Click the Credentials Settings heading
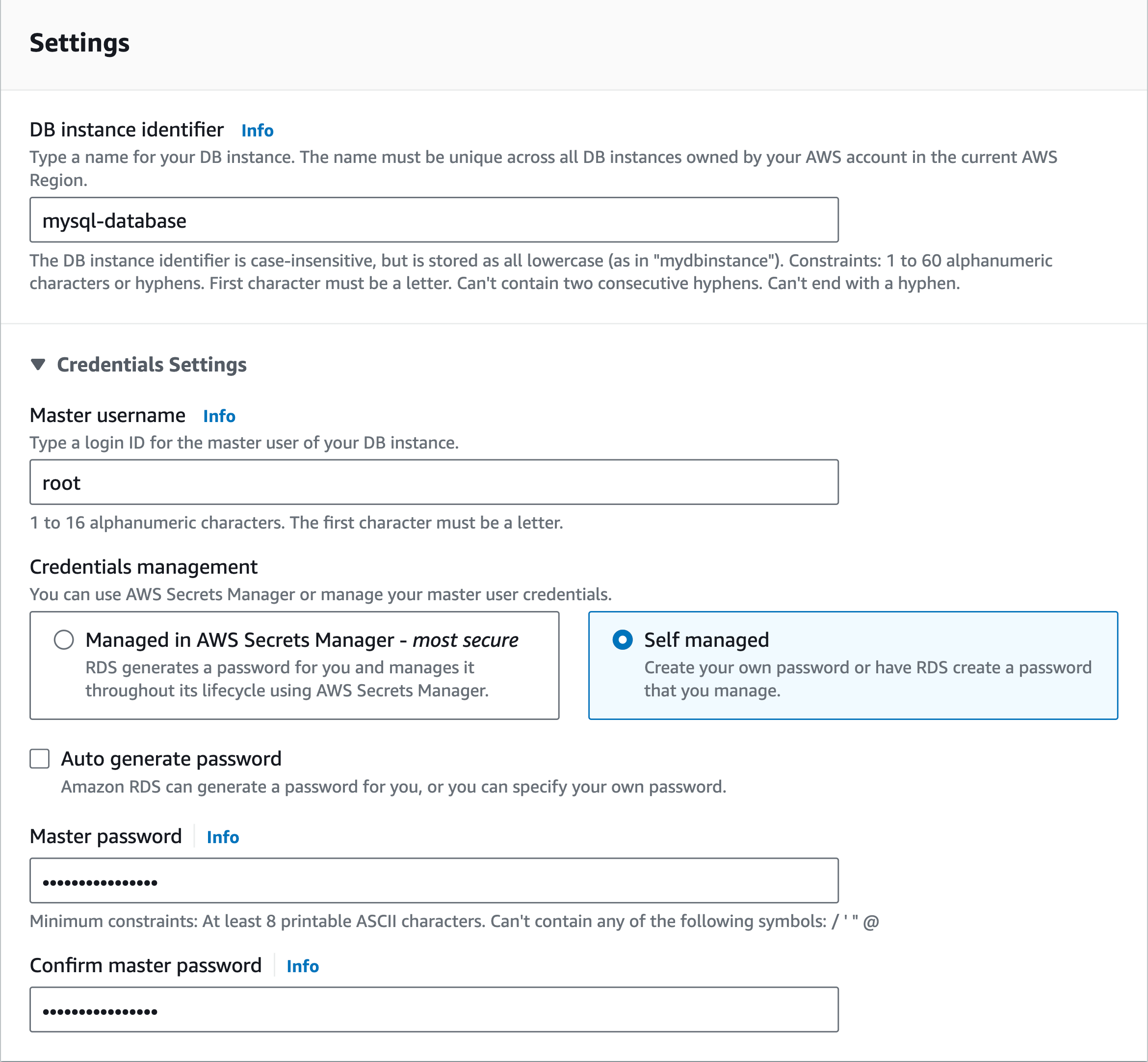The image size is (1148, 1062). (152, 364)
